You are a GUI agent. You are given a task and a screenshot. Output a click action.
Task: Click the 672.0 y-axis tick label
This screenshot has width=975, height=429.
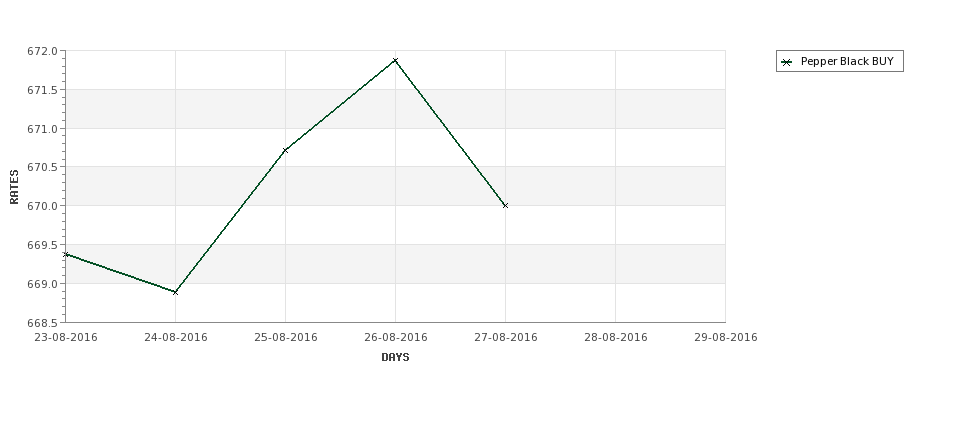tap(43, 51)
